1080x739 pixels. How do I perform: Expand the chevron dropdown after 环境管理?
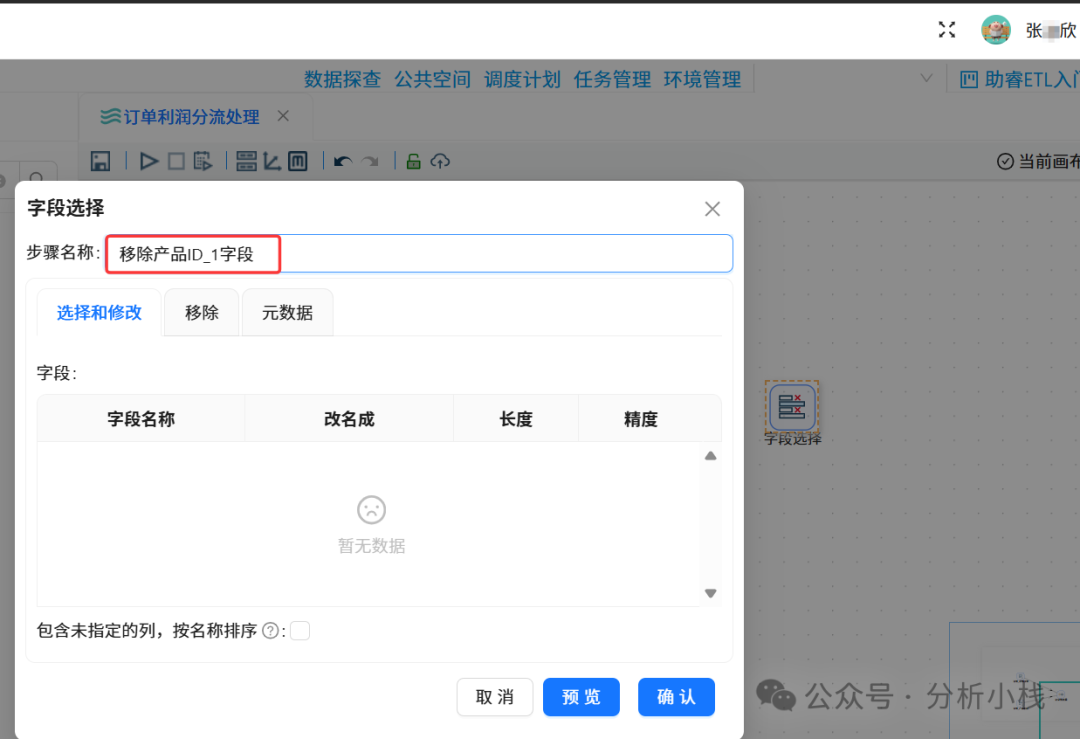click(926, 79)
